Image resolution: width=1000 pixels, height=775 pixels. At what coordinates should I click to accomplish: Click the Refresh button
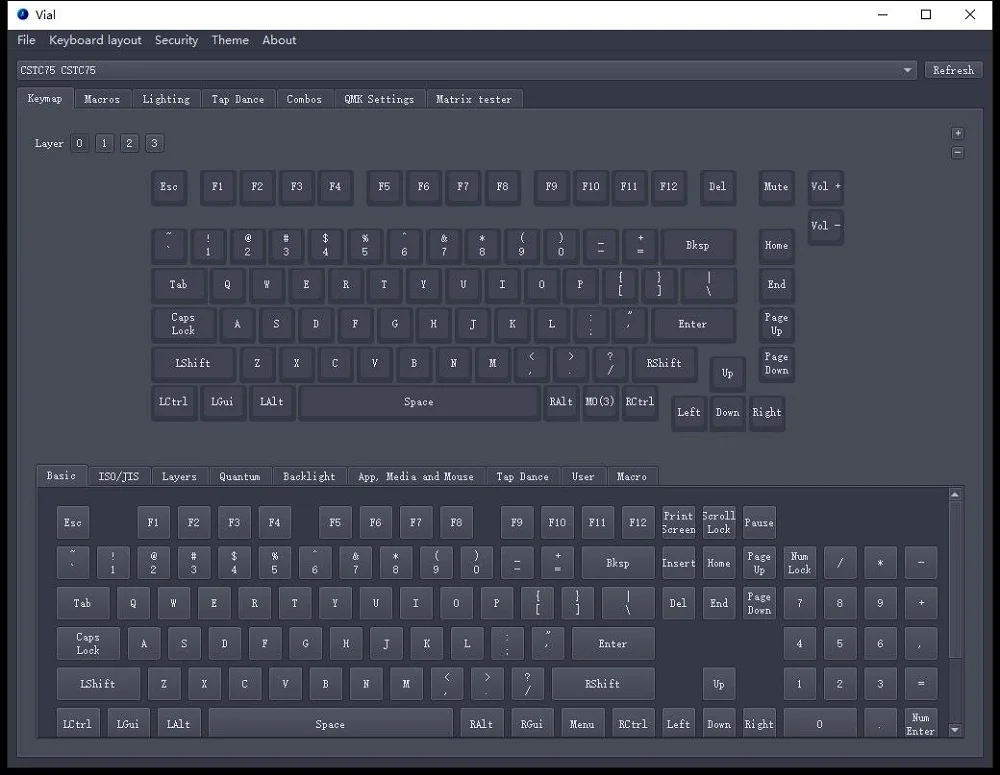(952, 71)
